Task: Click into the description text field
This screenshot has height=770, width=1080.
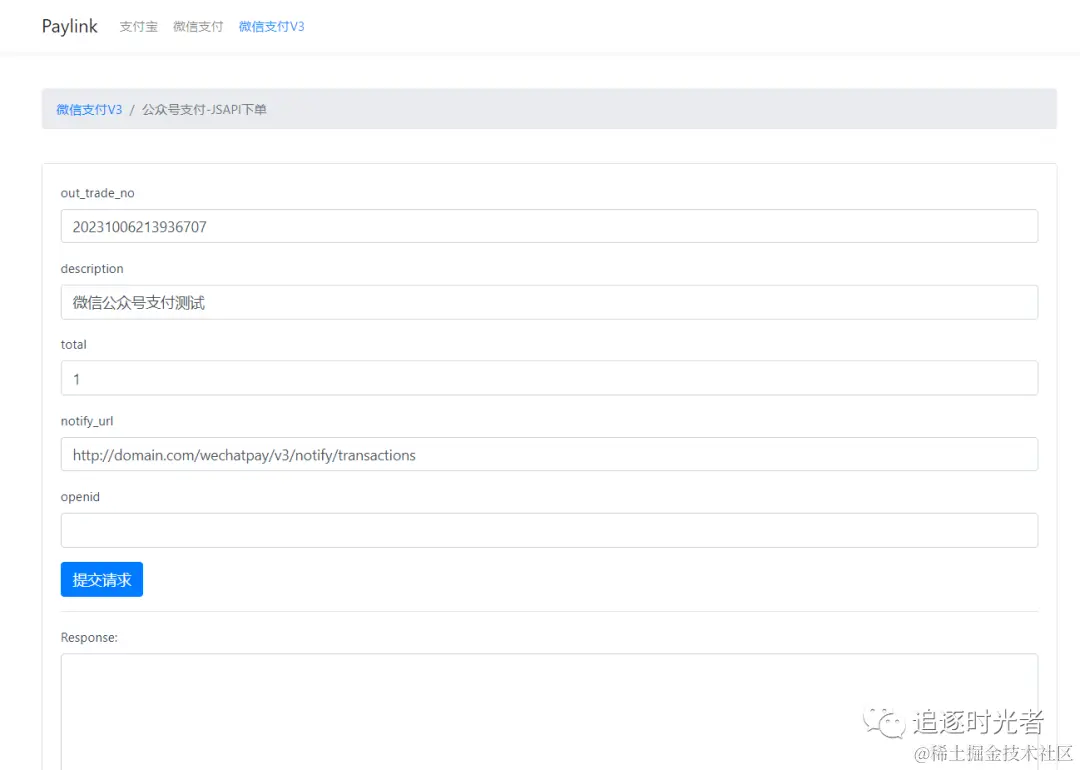Action: click(549, 302)
